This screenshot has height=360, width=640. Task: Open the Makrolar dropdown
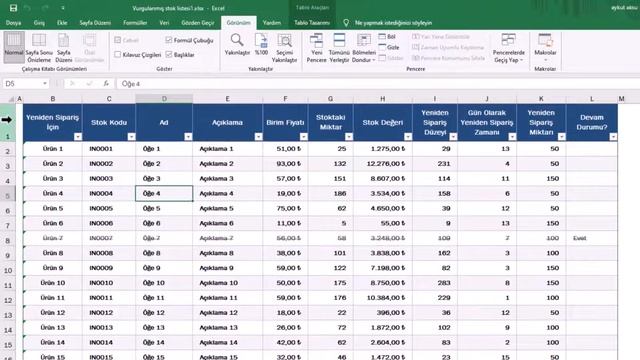(545, 48)
